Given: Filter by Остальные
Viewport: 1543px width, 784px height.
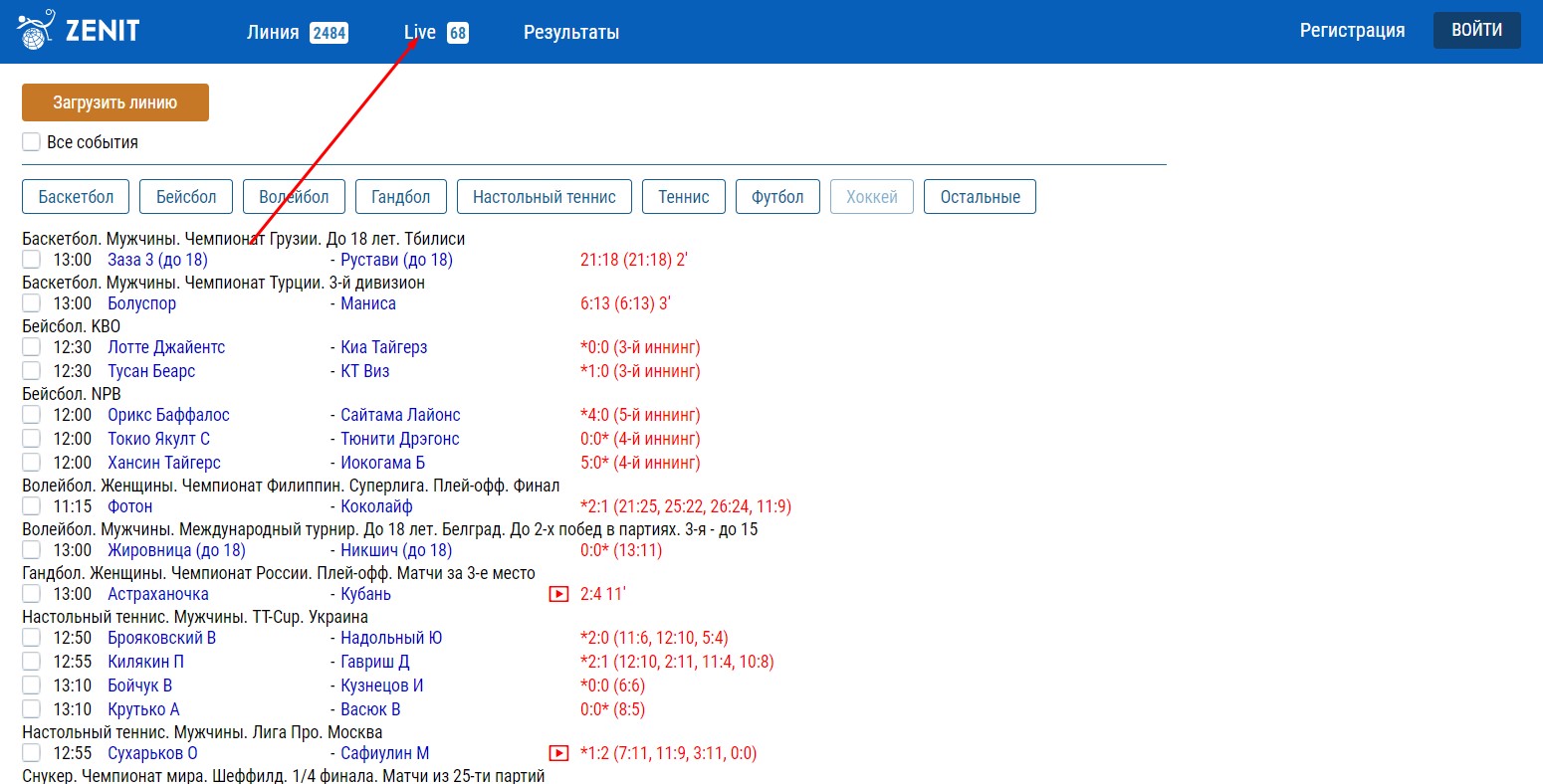Looking at the screenshot, I should coord(981,196).
